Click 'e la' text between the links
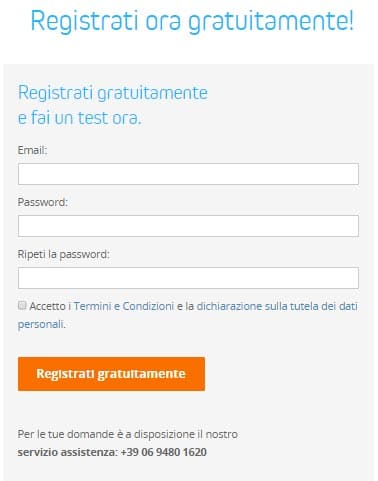The width and height of the screenshot is (378, 481). [x=185, y=306]
